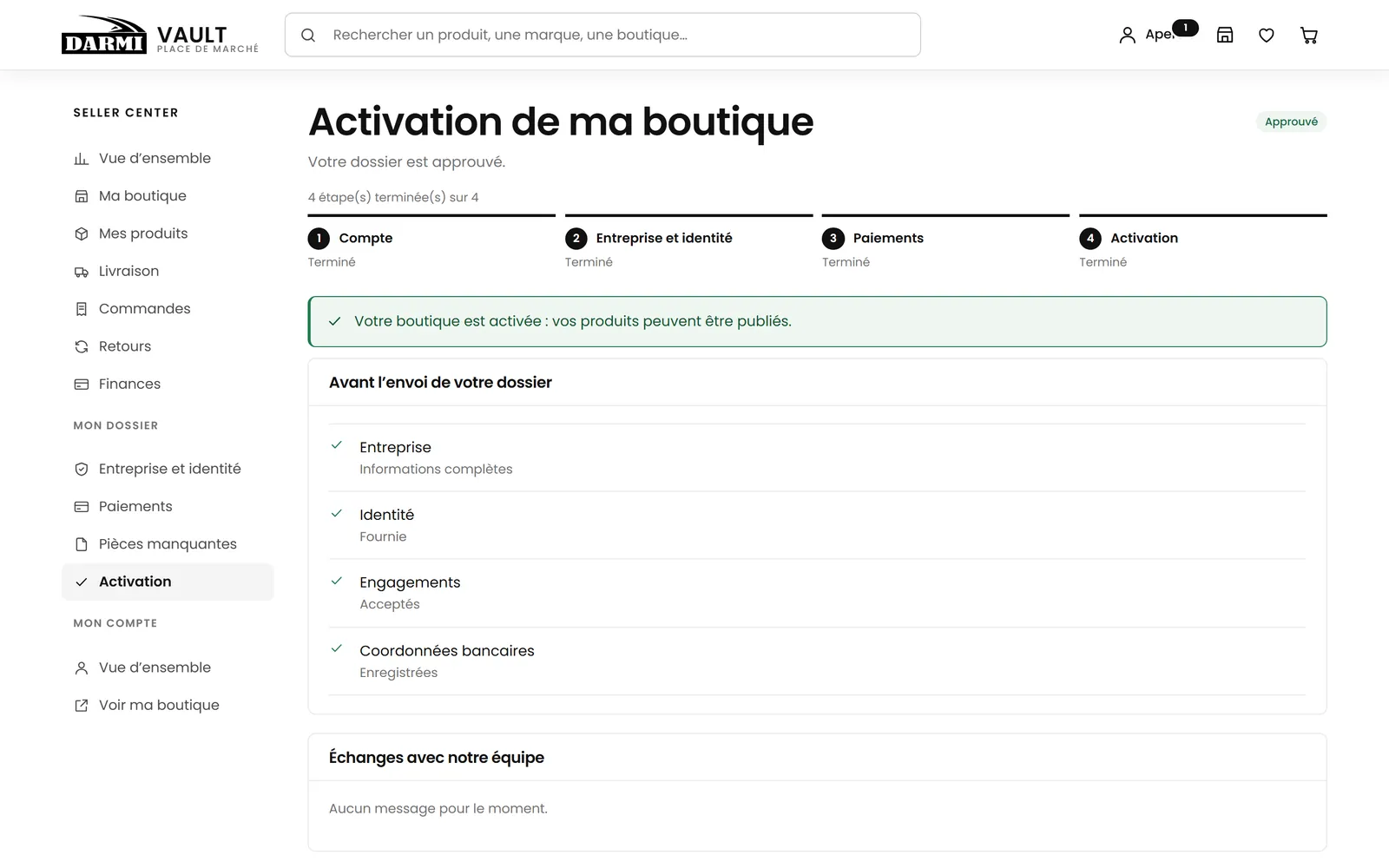This screenshot has width=1389, height=868.
Task: Click the shield icon beside Entreprise et identité
Action: [82, 469]
